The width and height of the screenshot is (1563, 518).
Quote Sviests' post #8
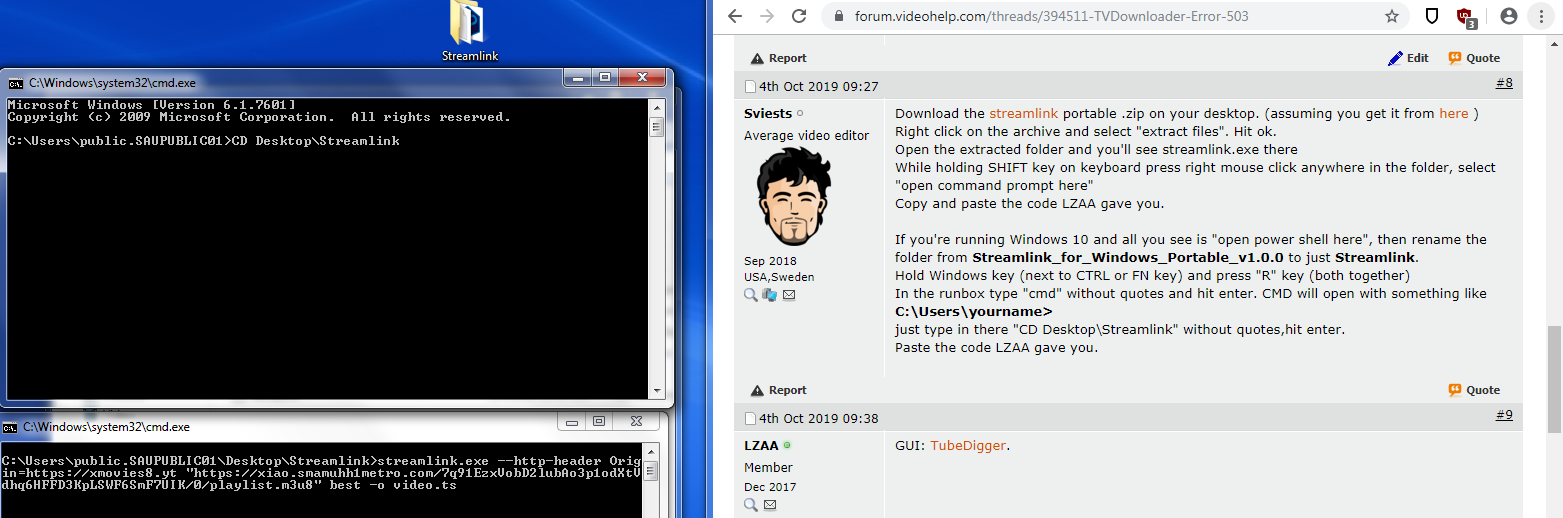(1474, 390)
